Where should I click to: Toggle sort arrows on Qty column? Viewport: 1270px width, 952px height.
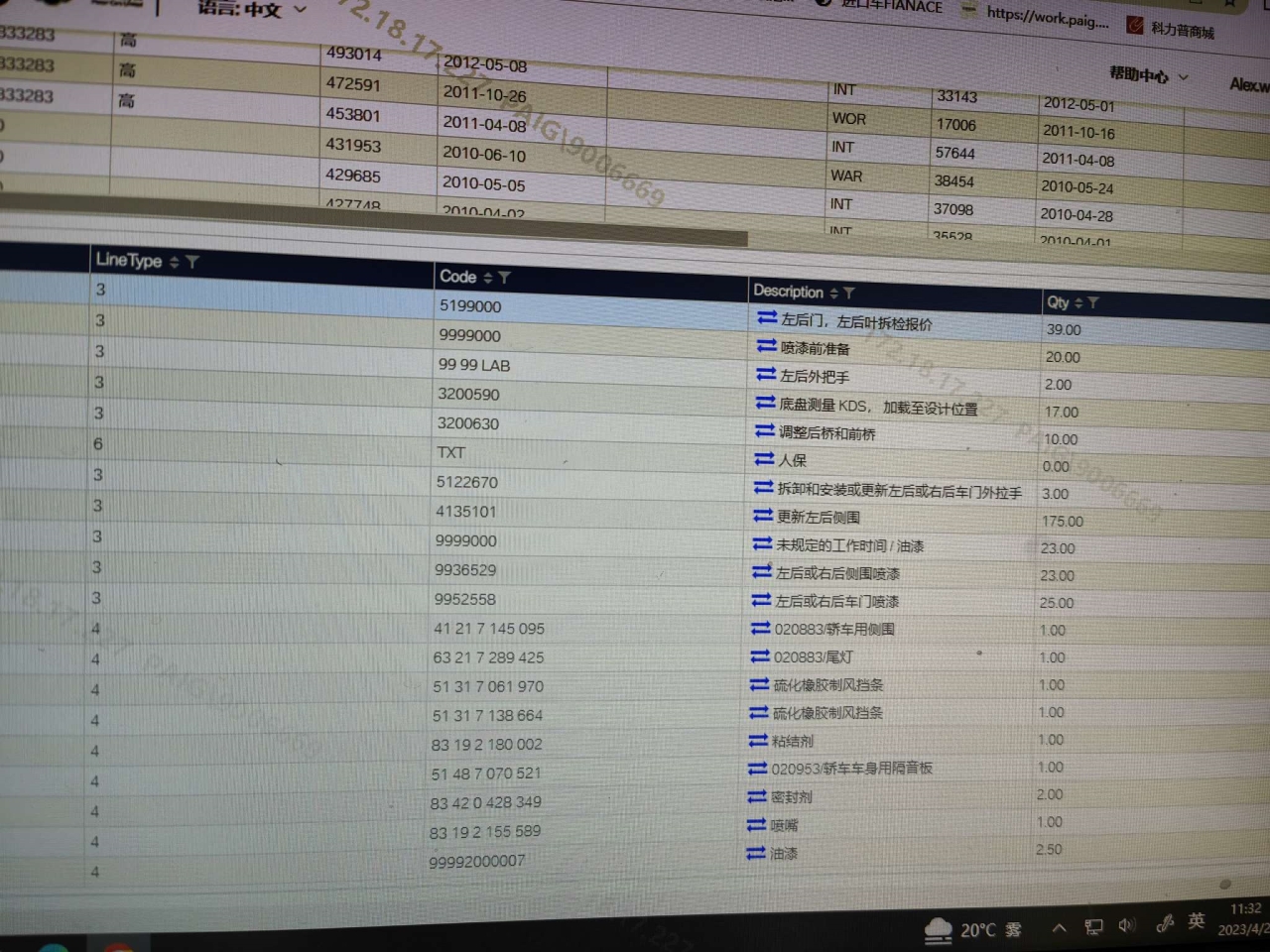[x=1079, y=302]
